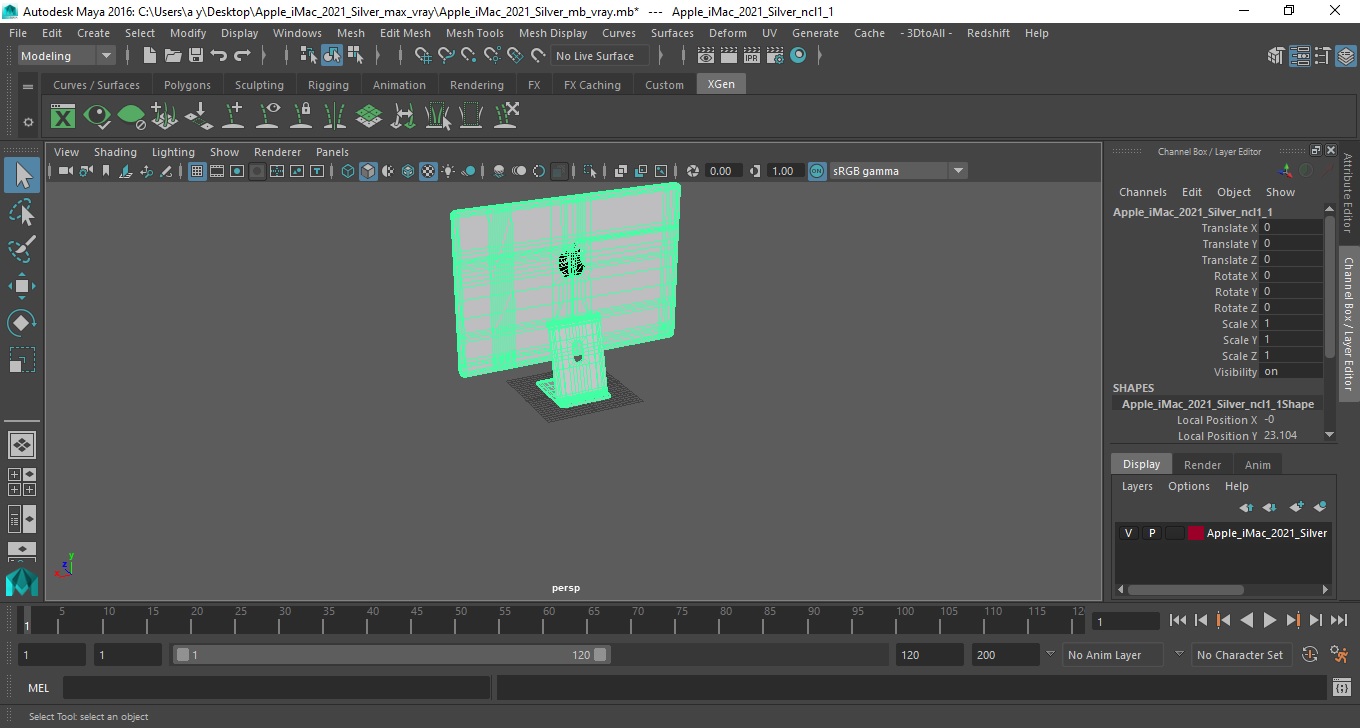Select the Apple_iMac_2021_Silver layer name

point(1267,533)
